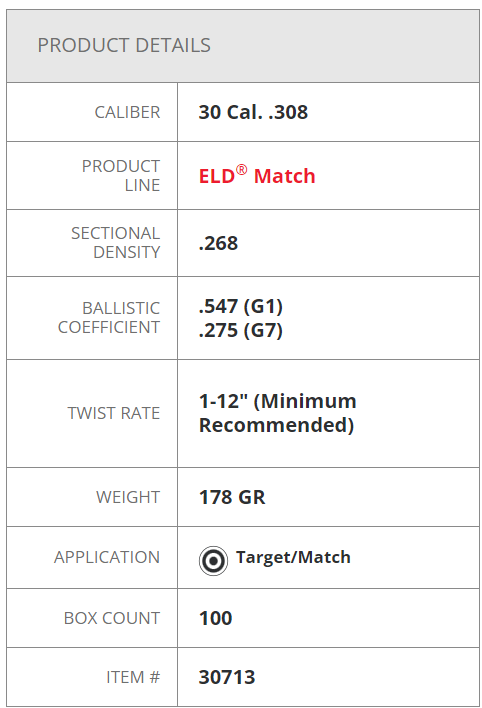Select the .547 (G1) ballistic coefficient

[241, 306]
